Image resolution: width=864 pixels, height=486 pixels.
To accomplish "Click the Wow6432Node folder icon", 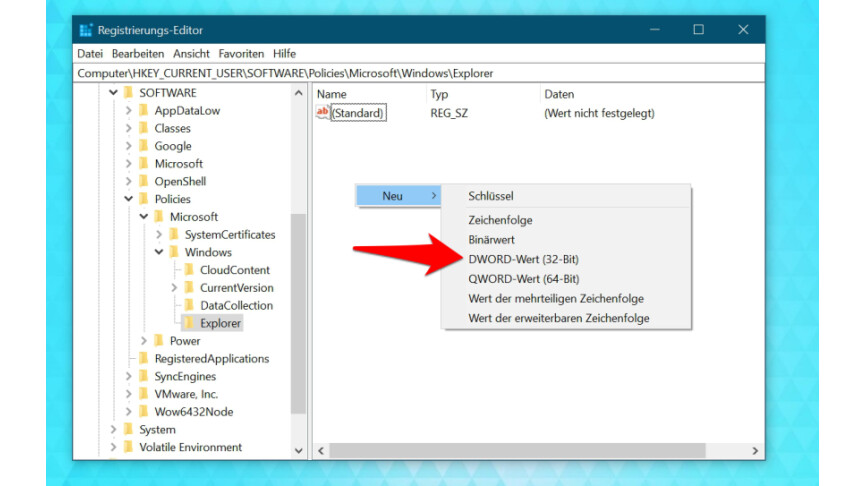I will click(x=144, y=412).
